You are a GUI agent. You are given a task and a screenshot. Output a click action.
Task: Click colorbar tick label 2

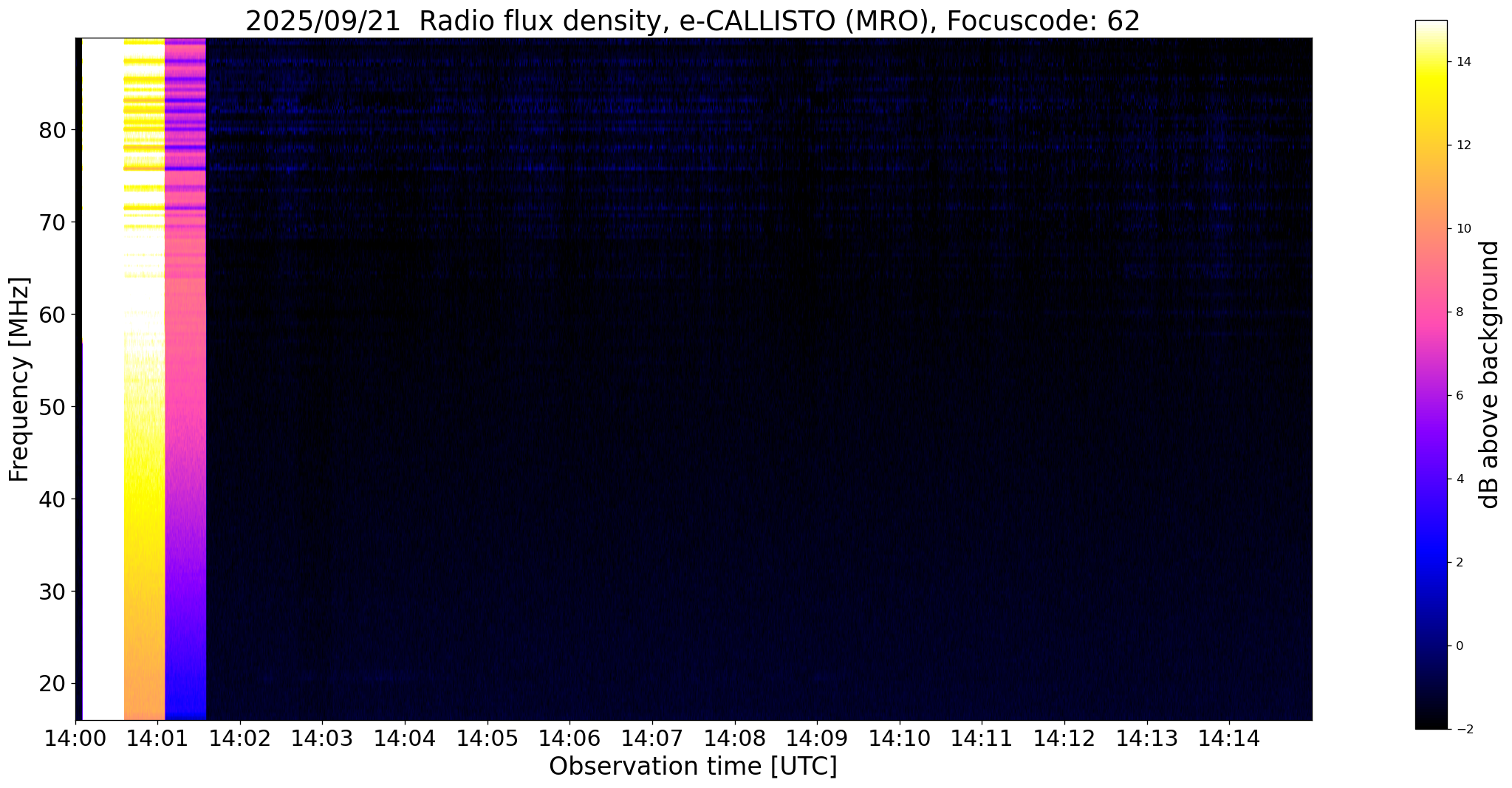(x=1460, y=563)
